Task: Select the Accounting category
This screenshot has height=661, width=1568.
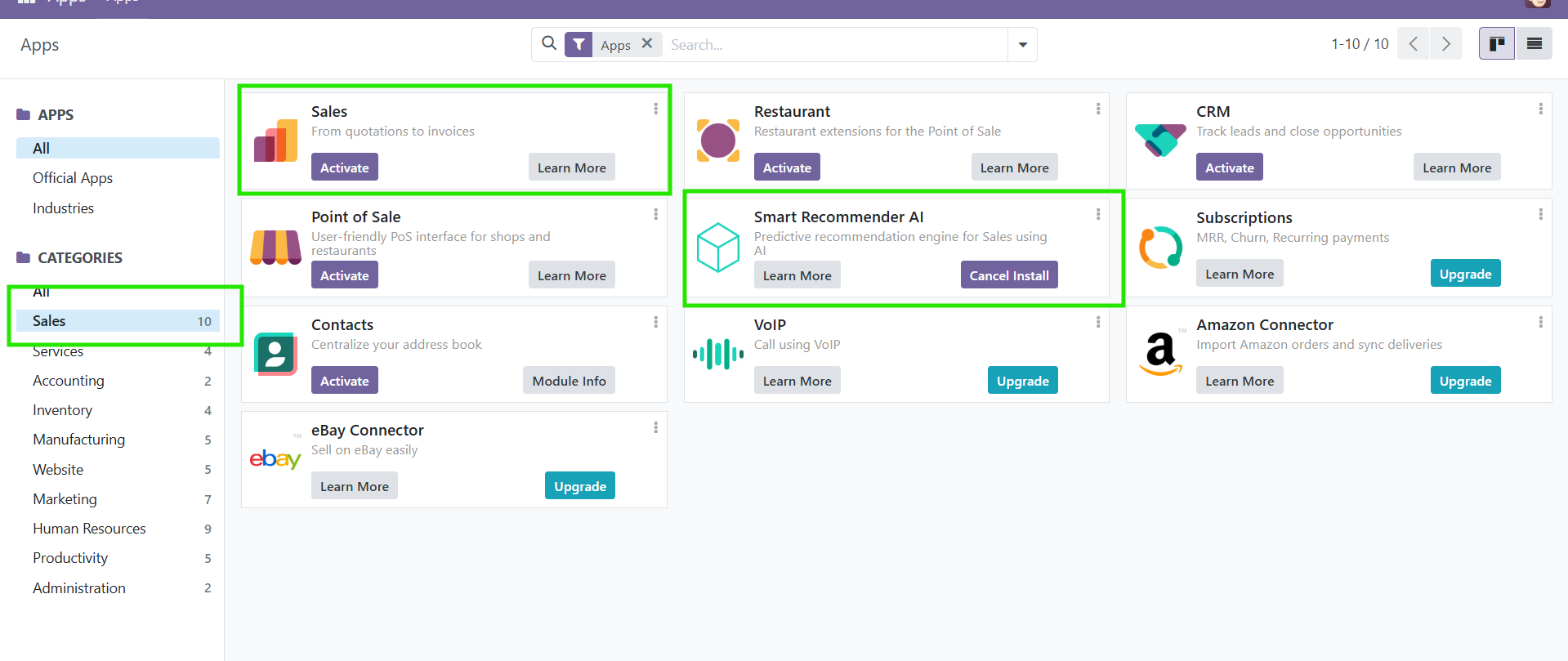Action: click(x=69, y=381)
